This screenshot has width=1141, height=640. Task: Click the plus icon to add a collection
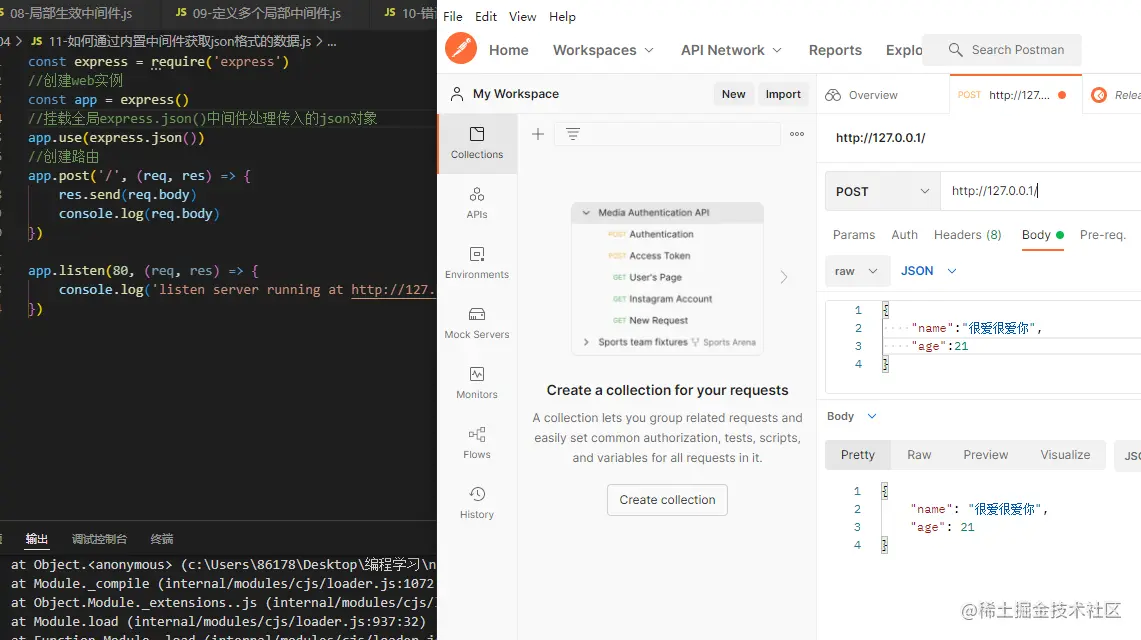(538, 134)
